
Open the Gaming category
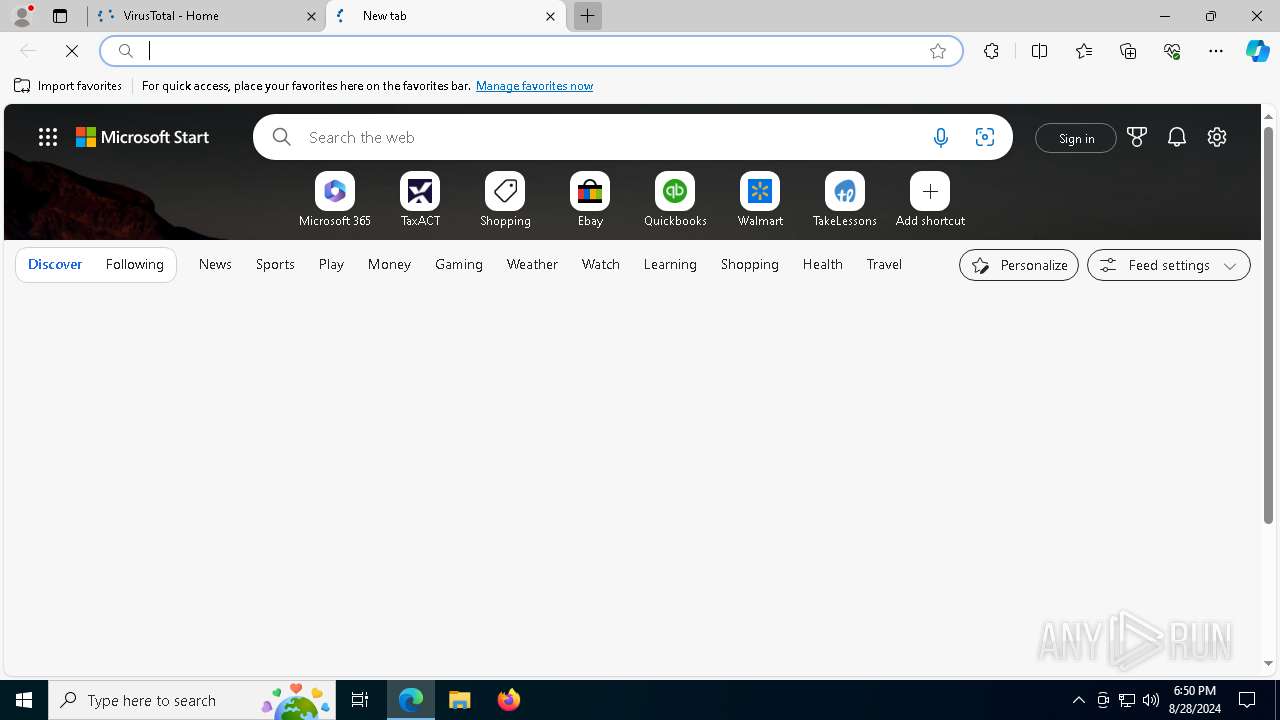(x=459, y=264)
